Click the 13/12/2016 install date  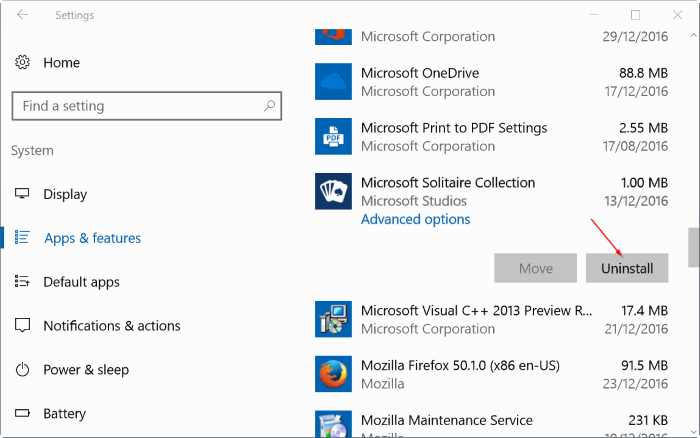tap(636, 201)
